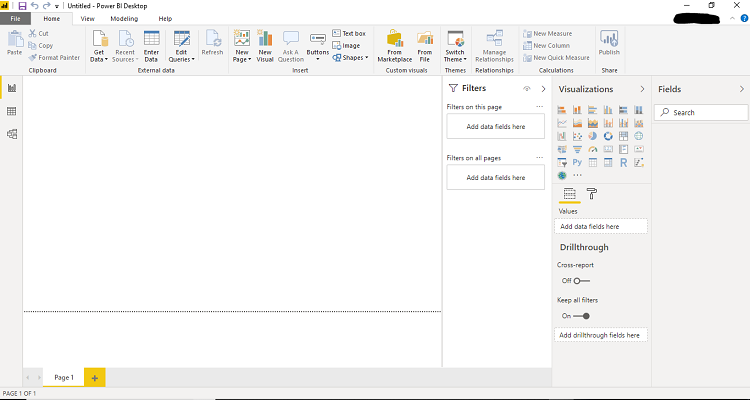Select the stacked column chart visual
The image size is (750, 400).
pyautogui.click(x=577, y=110)
